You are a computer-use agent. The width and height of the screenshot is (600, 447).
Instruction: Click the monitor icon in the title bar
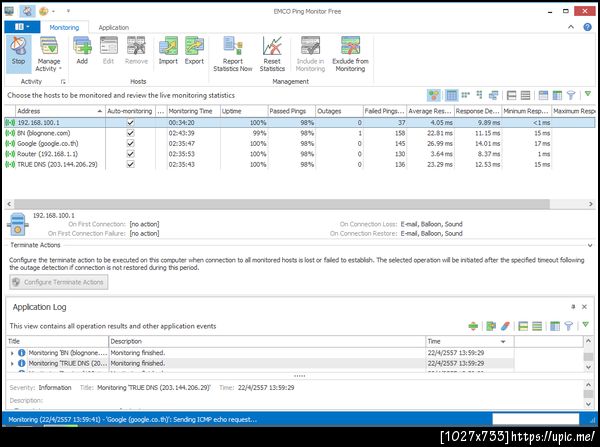click(9, 11)
